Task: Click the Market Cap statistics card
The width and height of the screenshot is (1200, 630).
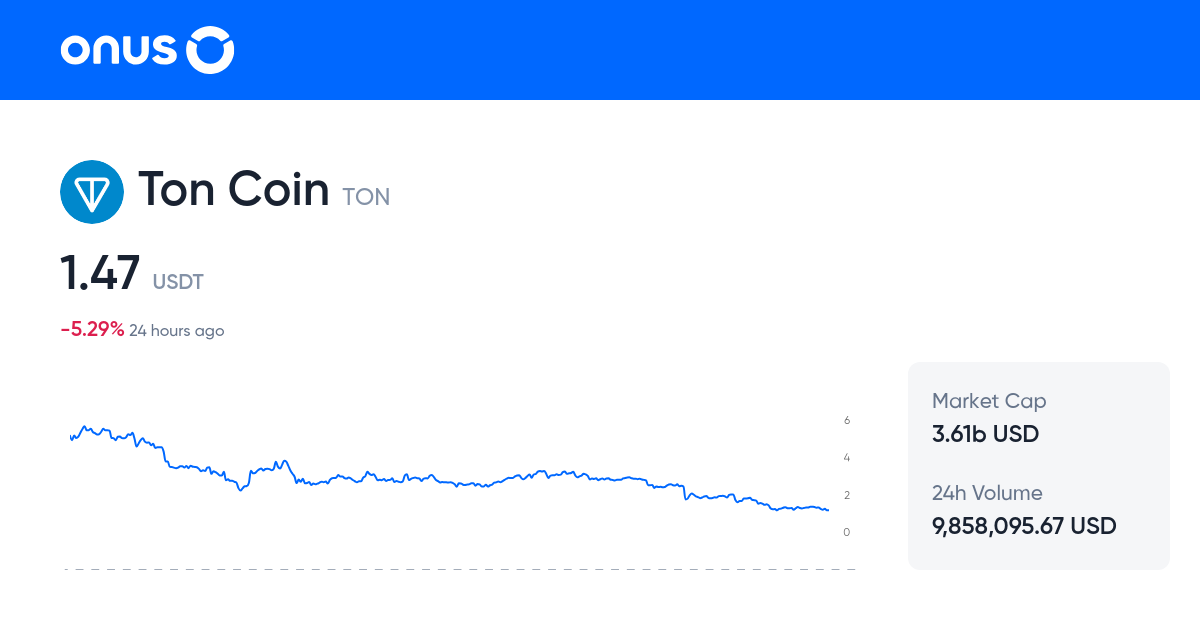Action: pyautogui.click(x=1038, y=465)
